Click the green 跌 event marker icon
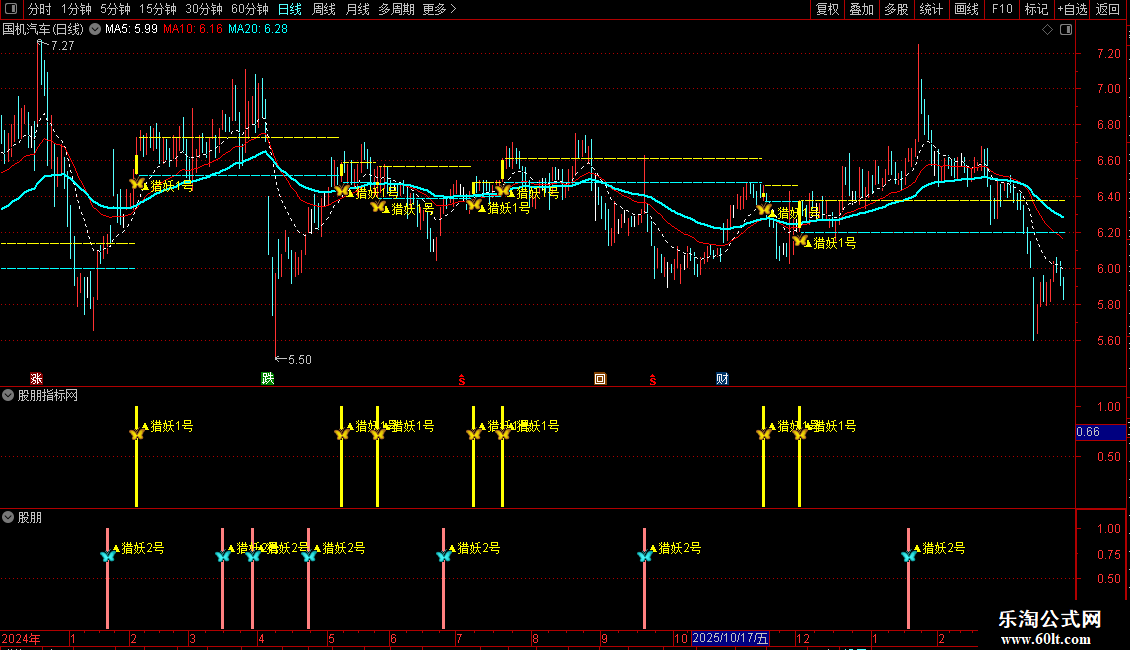 coord(267,378)
